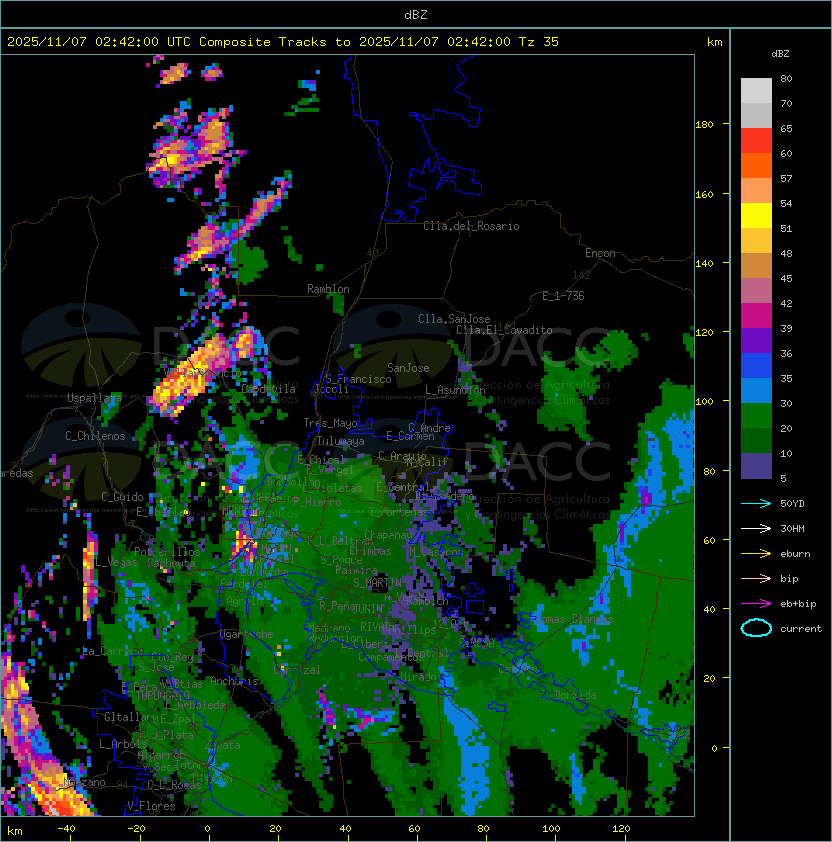Click the 'Anchoris' map label
Image resolution: width=832 pixels, height=842 pixels.
pyautogui.click(x=234, y=681)
